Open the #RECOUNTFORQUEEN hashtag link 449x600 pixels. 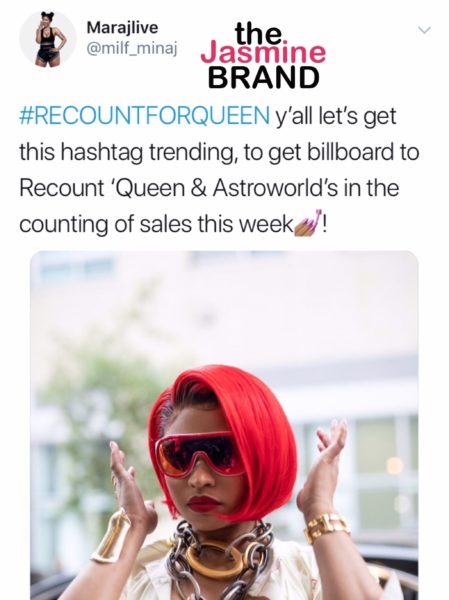coord(144,116)
